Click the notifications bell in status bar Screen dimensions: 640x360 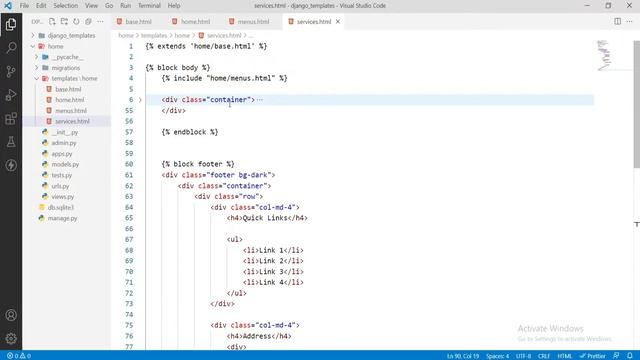(630, 356)
